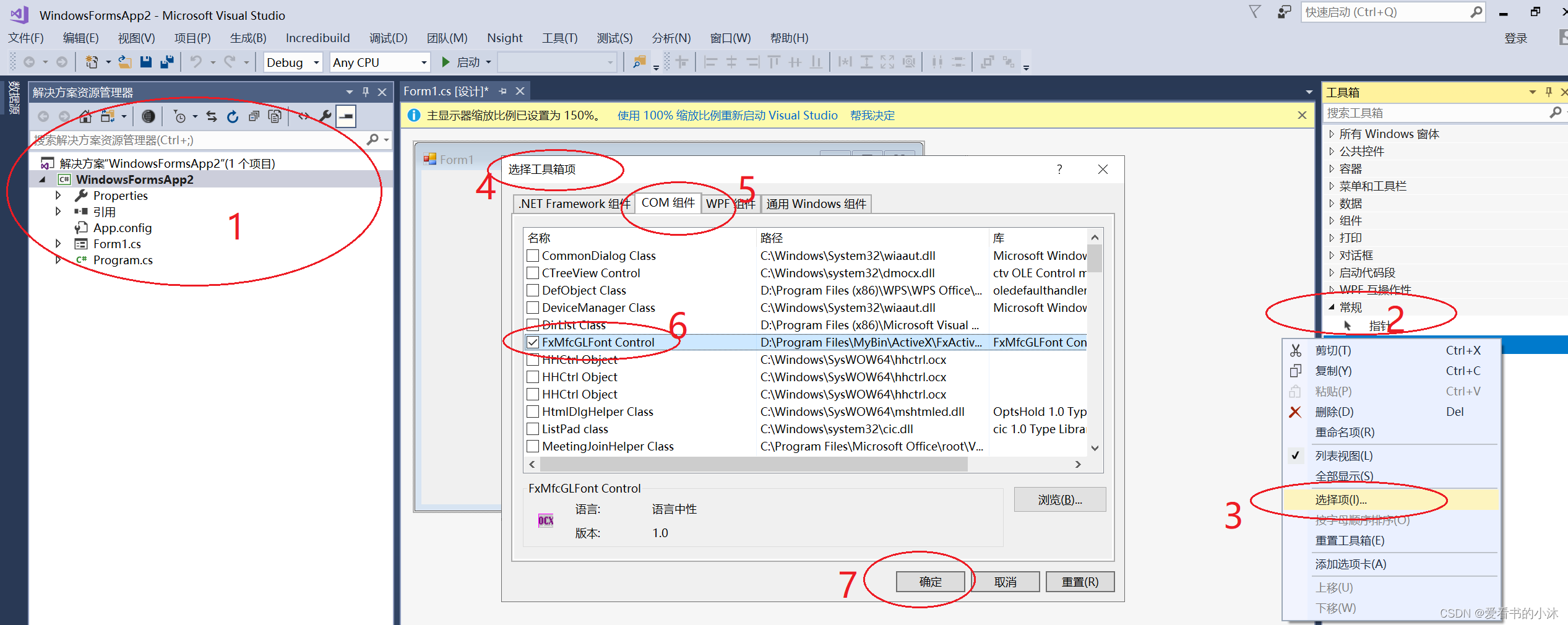The width and height of the screenshot is (1568, 625).
Task: Click the search magnifier in Toolbox search box
Action: point(1556,113)
